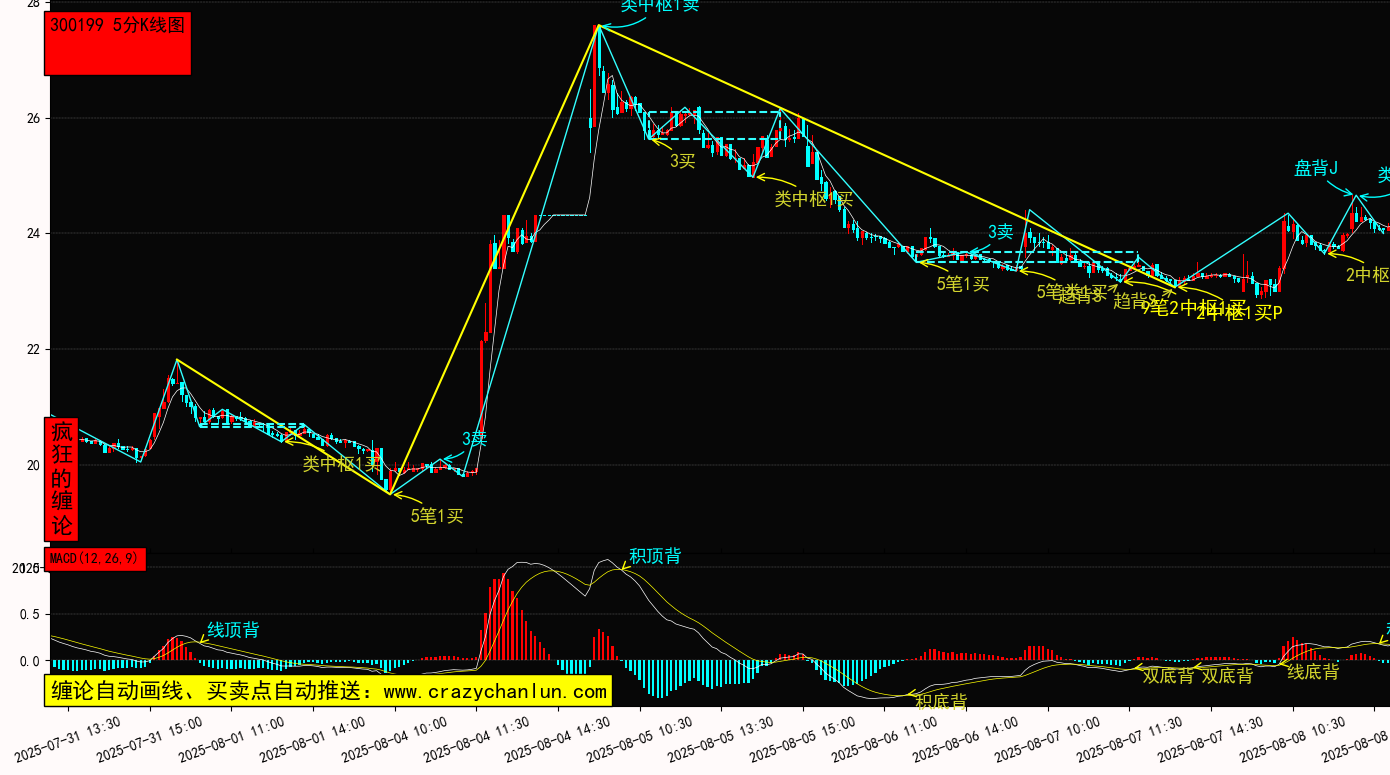Click the 线底背 divergence marker
This screenshot has height=775, width=1390.
(1312, 672)
